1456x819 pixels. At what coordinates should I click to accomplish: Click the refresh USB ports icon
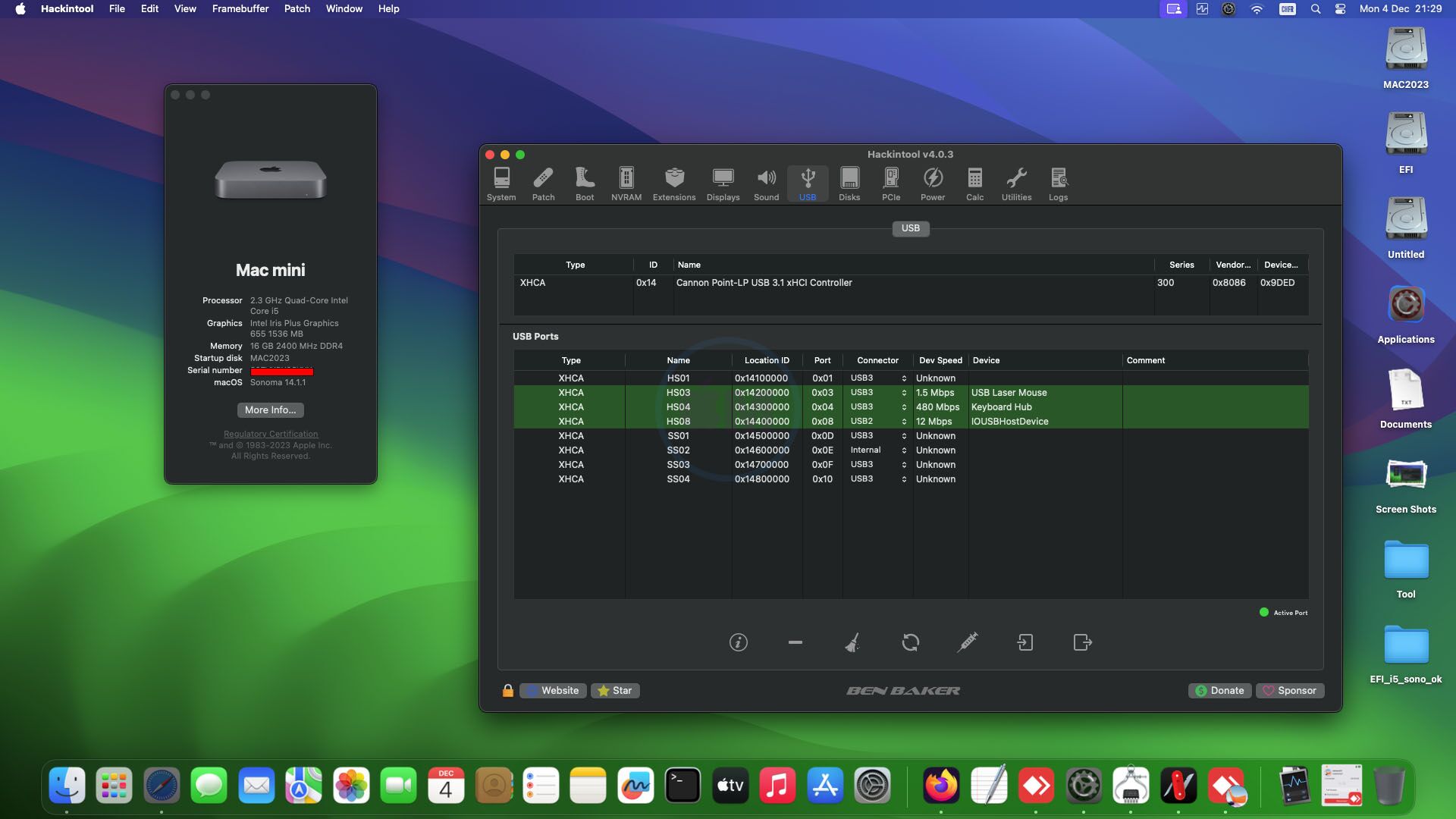910,642
